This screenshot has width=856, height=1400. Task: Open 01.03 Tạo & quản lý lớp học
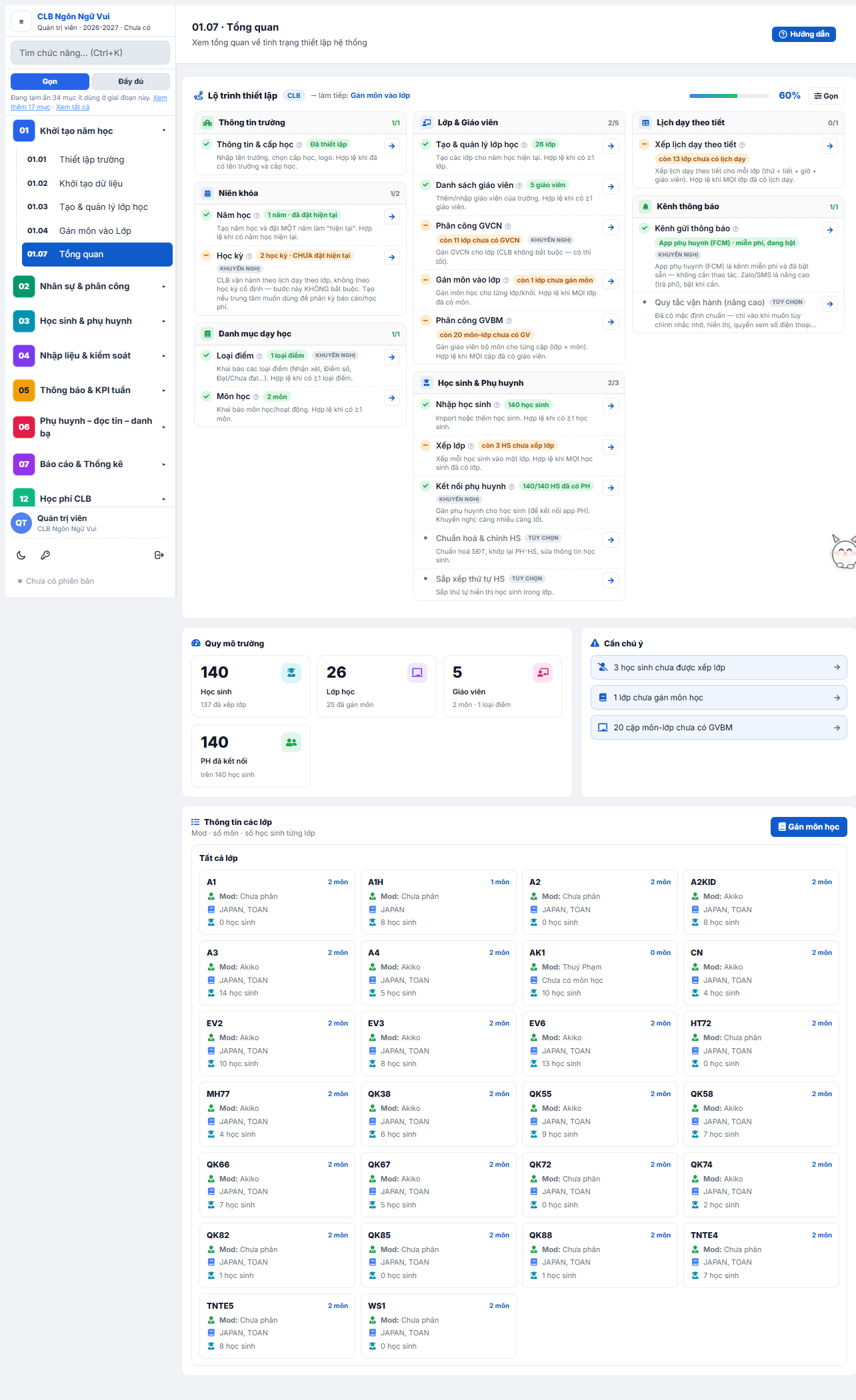(97, 207)
